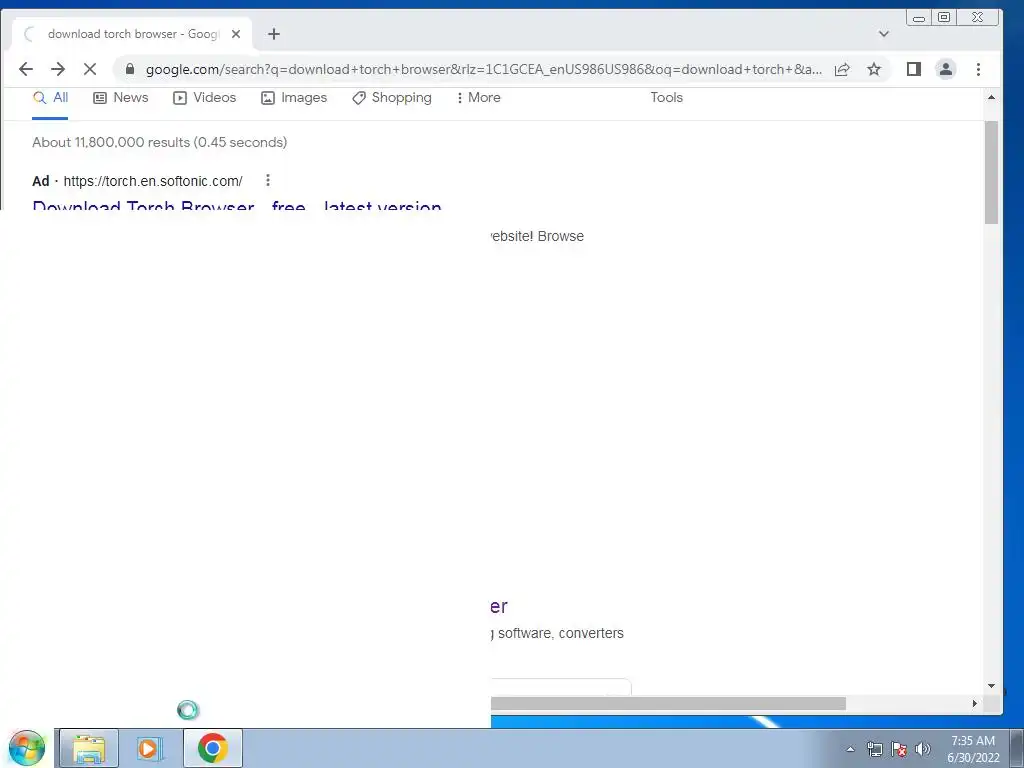
Task: Expand the tab search chevron
Action: coord(884,34)
